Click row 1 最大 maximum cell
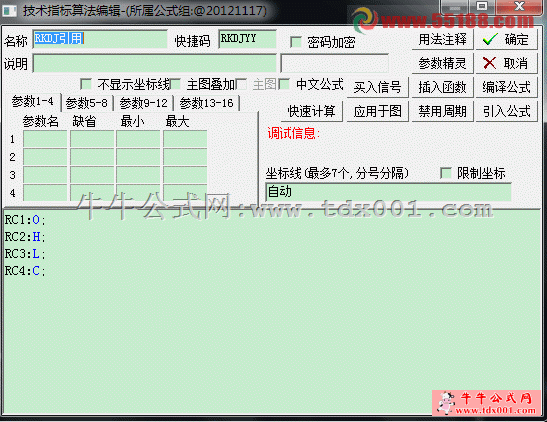 point(185,139)
